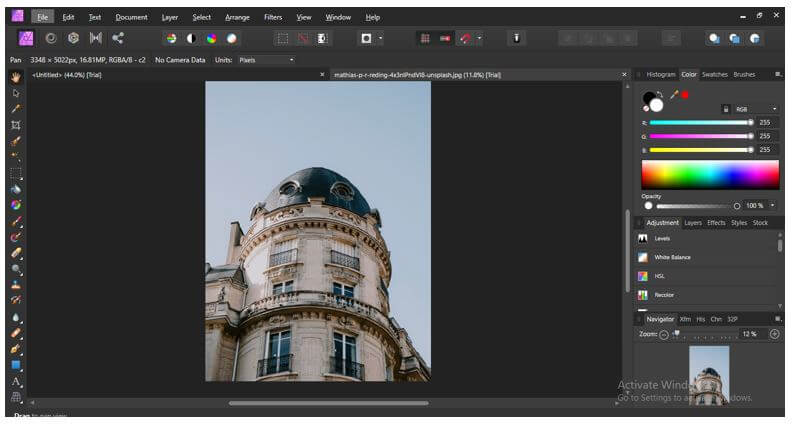Viewport: 806px width, 426px height.
Task: Select the Move (arrow) tool
Action: coord(16,94)
